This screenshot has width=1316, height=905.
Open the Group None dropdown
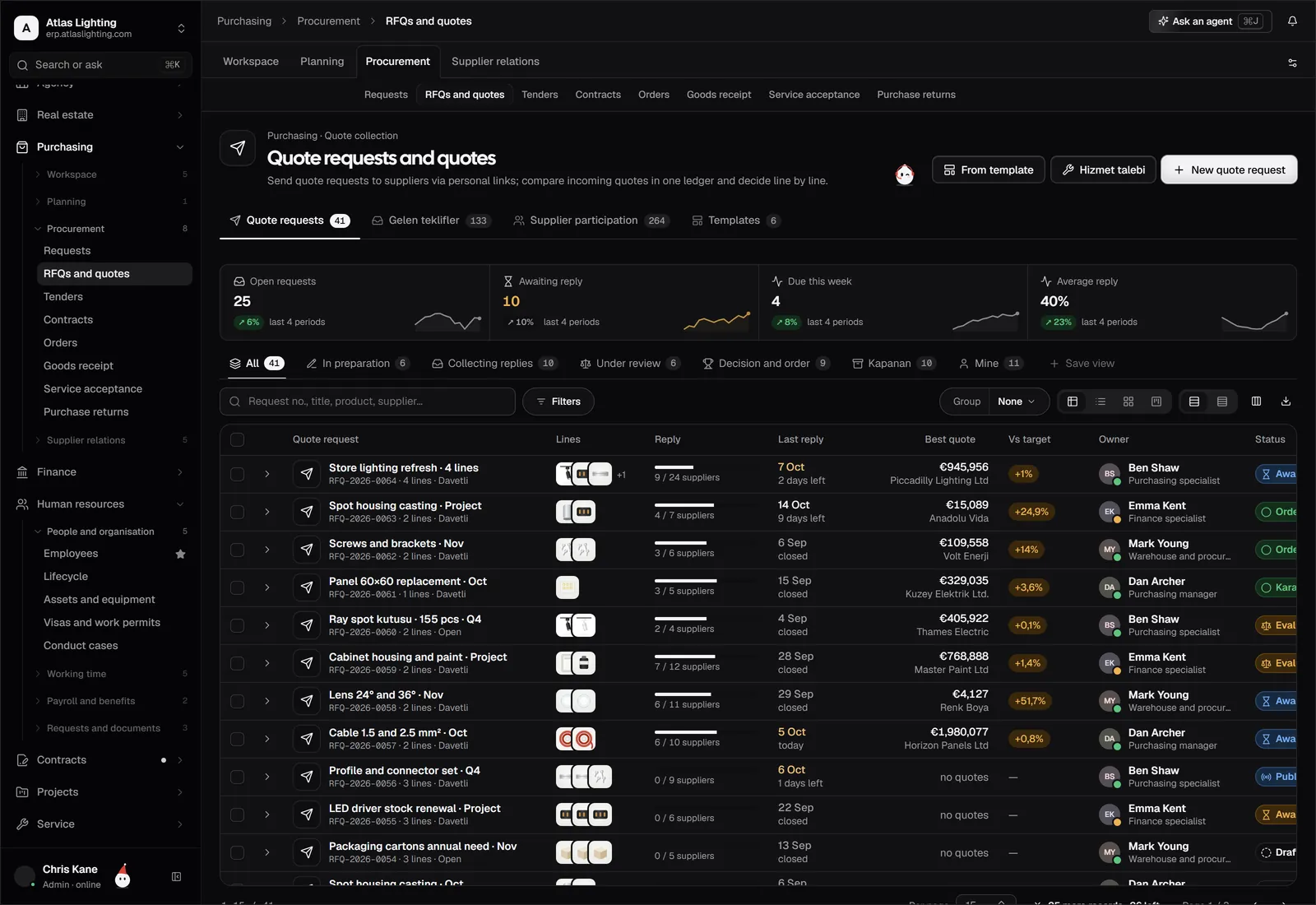1017,401
